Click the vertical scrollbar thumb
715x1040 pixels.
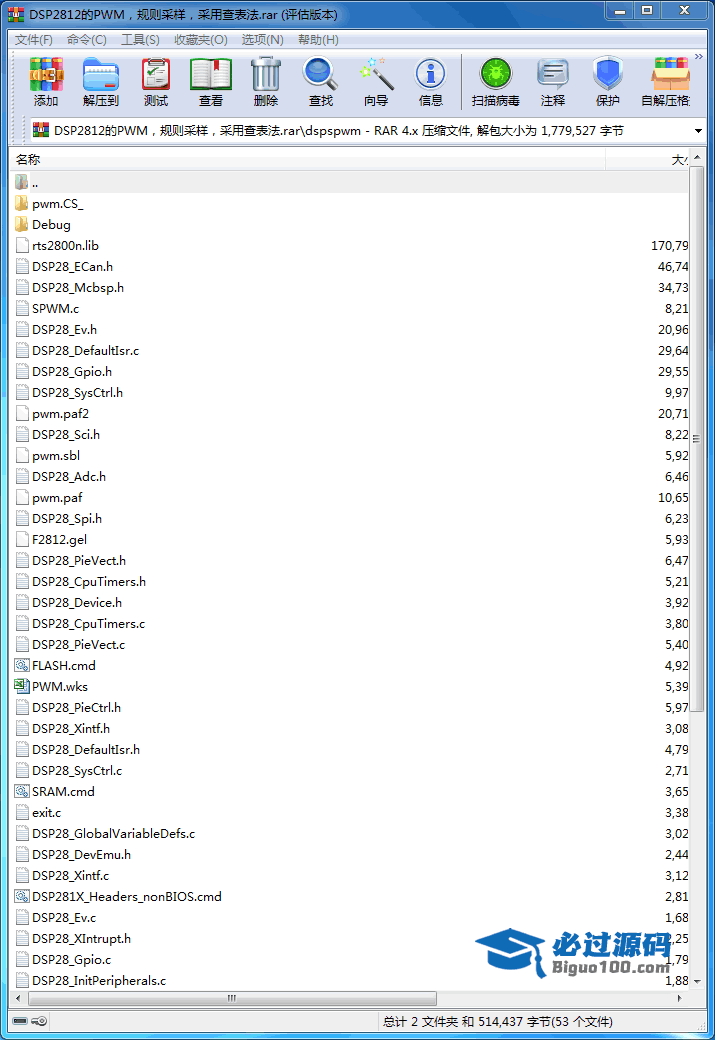696,438
